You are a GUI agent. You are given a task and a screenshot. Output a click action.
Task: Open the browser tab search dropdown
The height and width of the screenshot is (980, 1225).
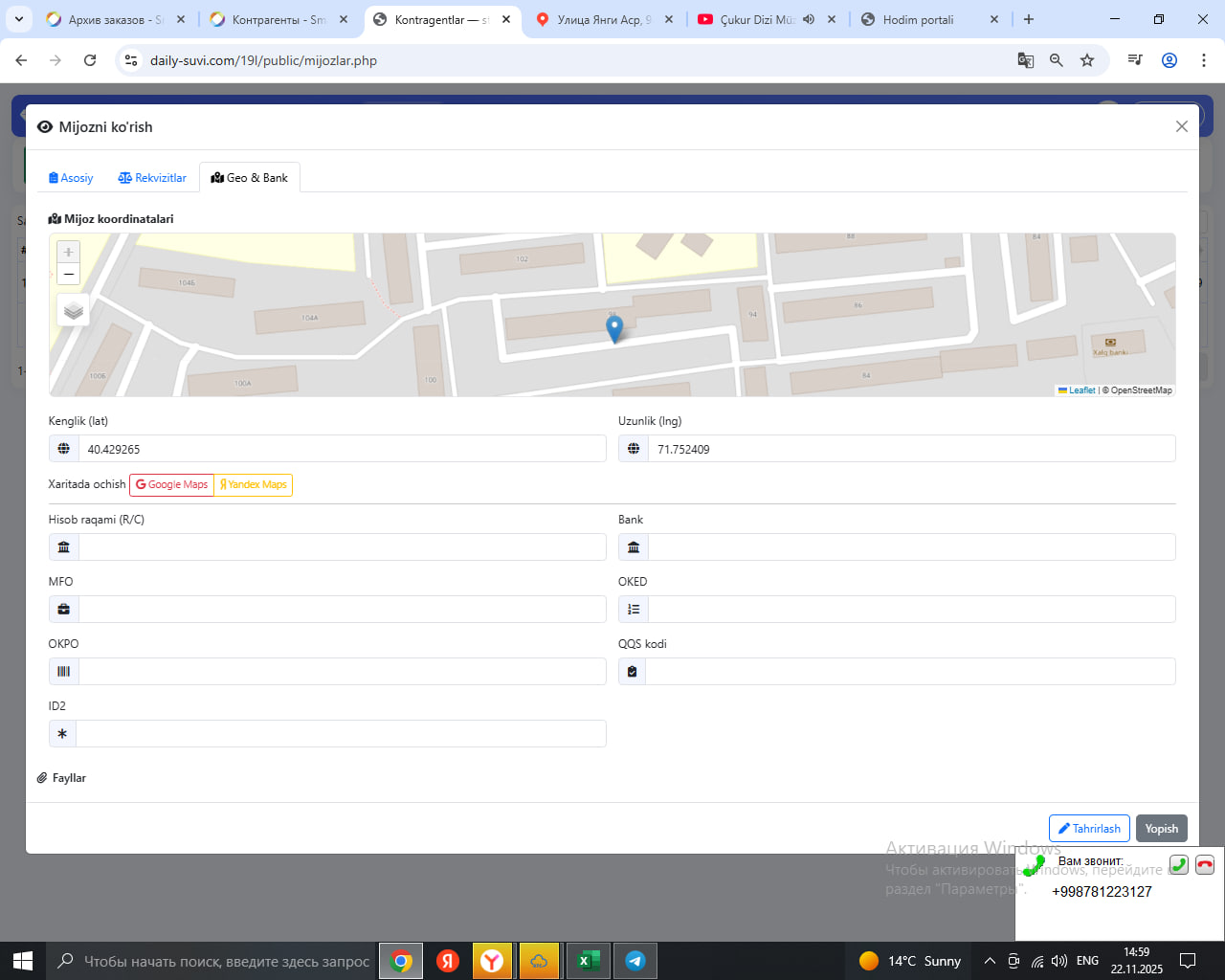(x=19, y=19)
